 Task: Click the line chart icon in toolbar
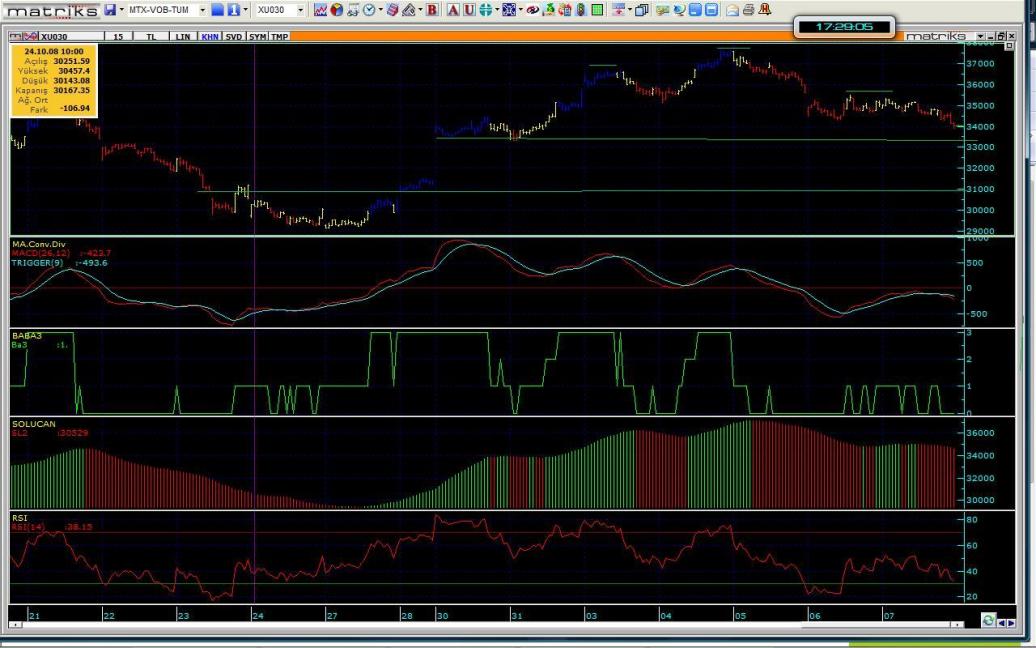pyautogui.click(x=320, y=10)
